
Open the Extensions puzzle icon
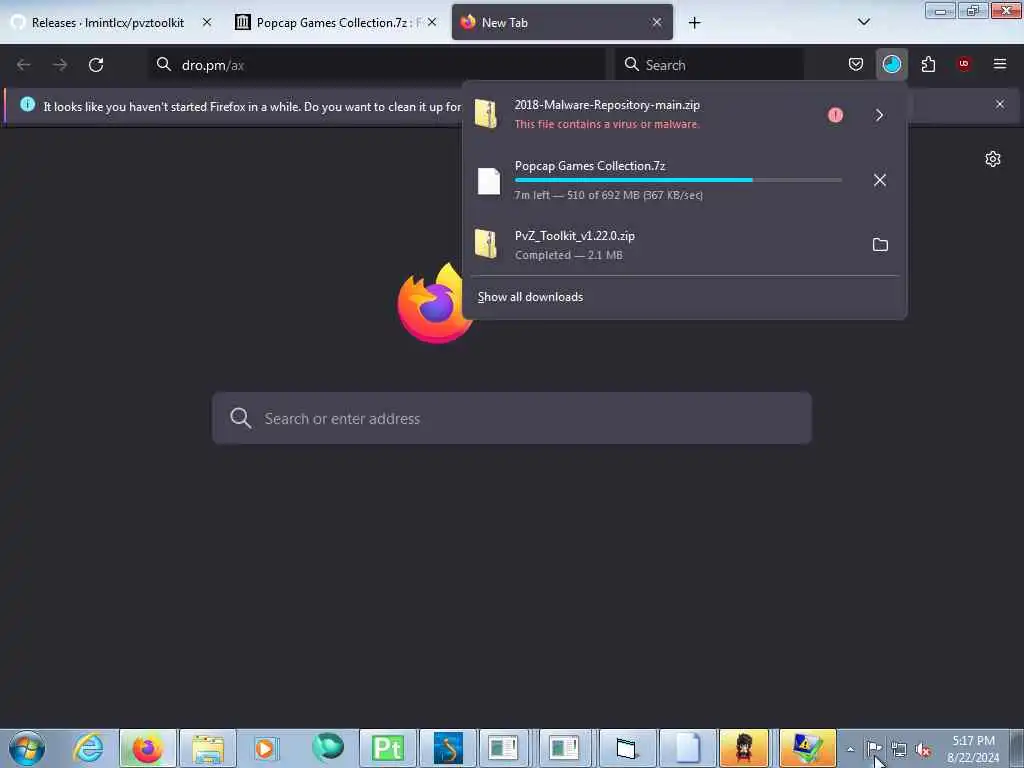(x=928, y=64)
